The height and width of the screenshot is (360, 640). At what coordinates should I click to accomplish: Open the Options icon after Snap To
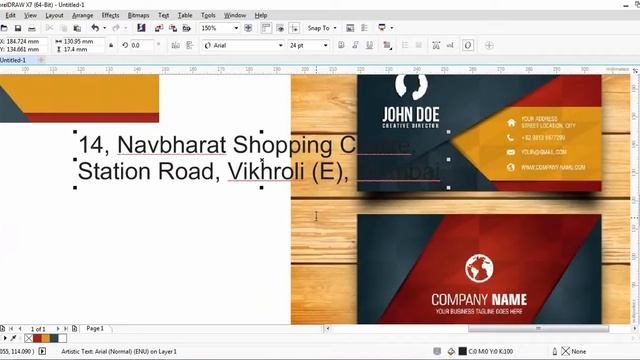pyautogui.click(x=350, y=28)
